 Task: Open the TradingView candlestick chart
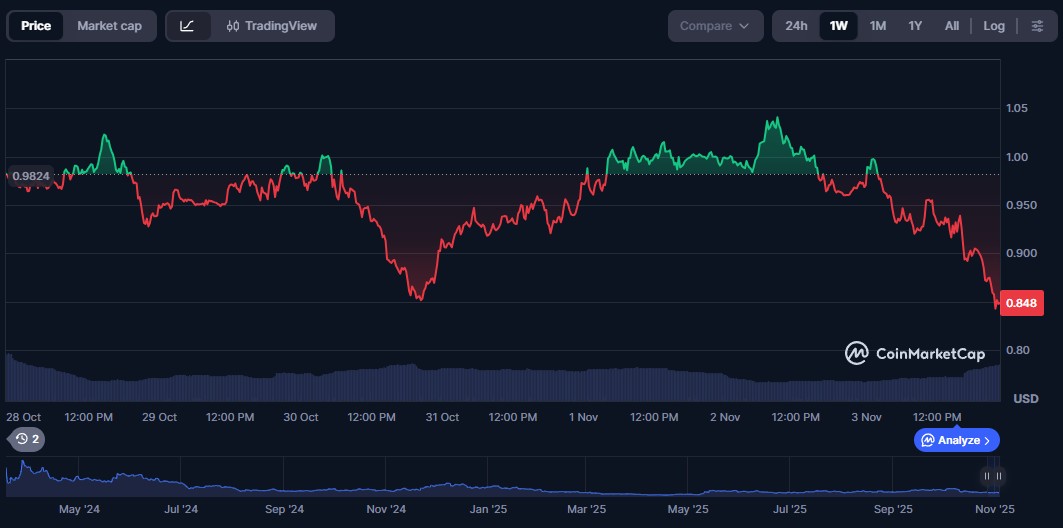[271, 26]
